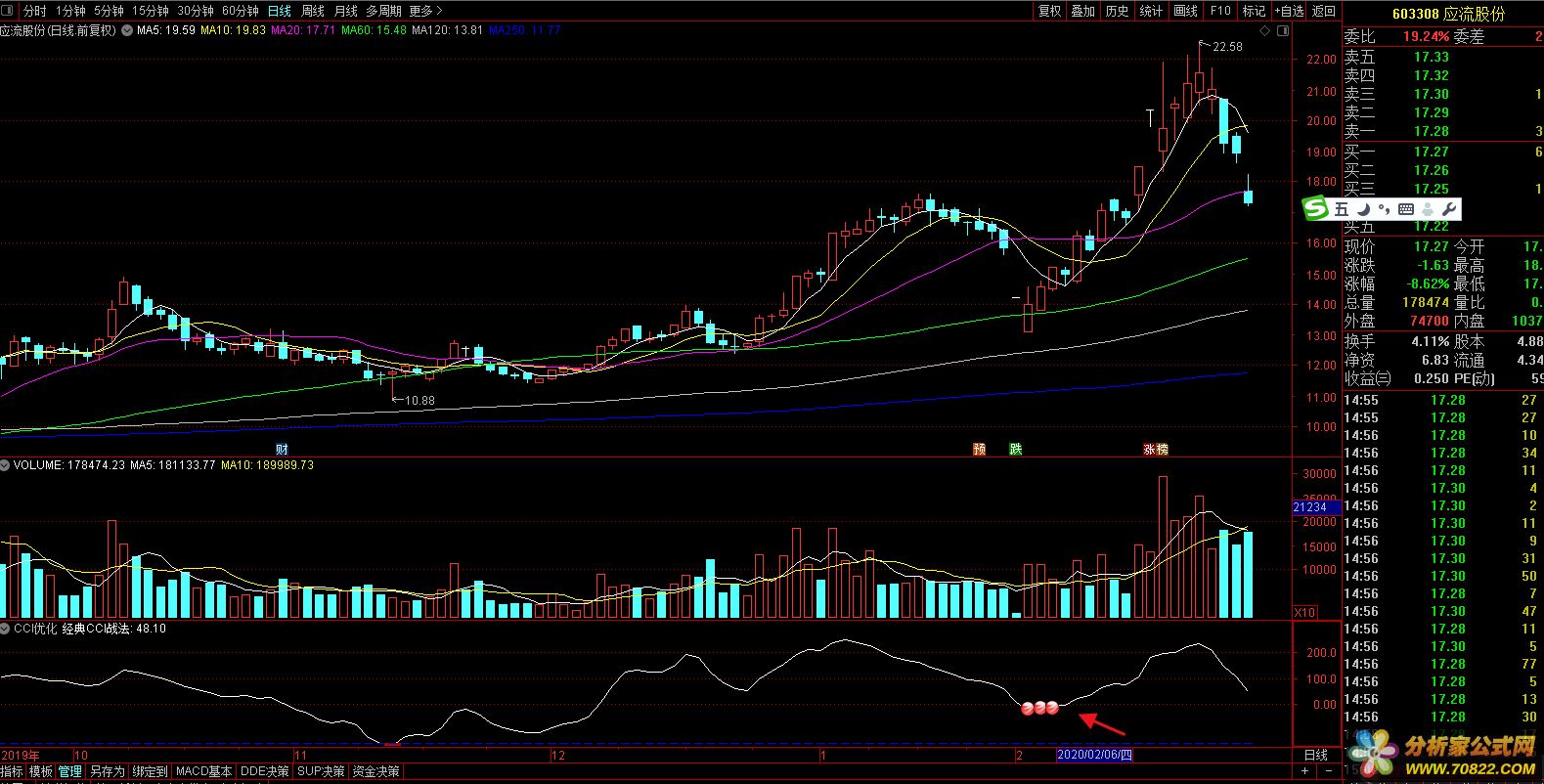Viewport: 1544px width, 784px height.
Task: Select the 60分钟 period tab
Action: pos(240,11)
